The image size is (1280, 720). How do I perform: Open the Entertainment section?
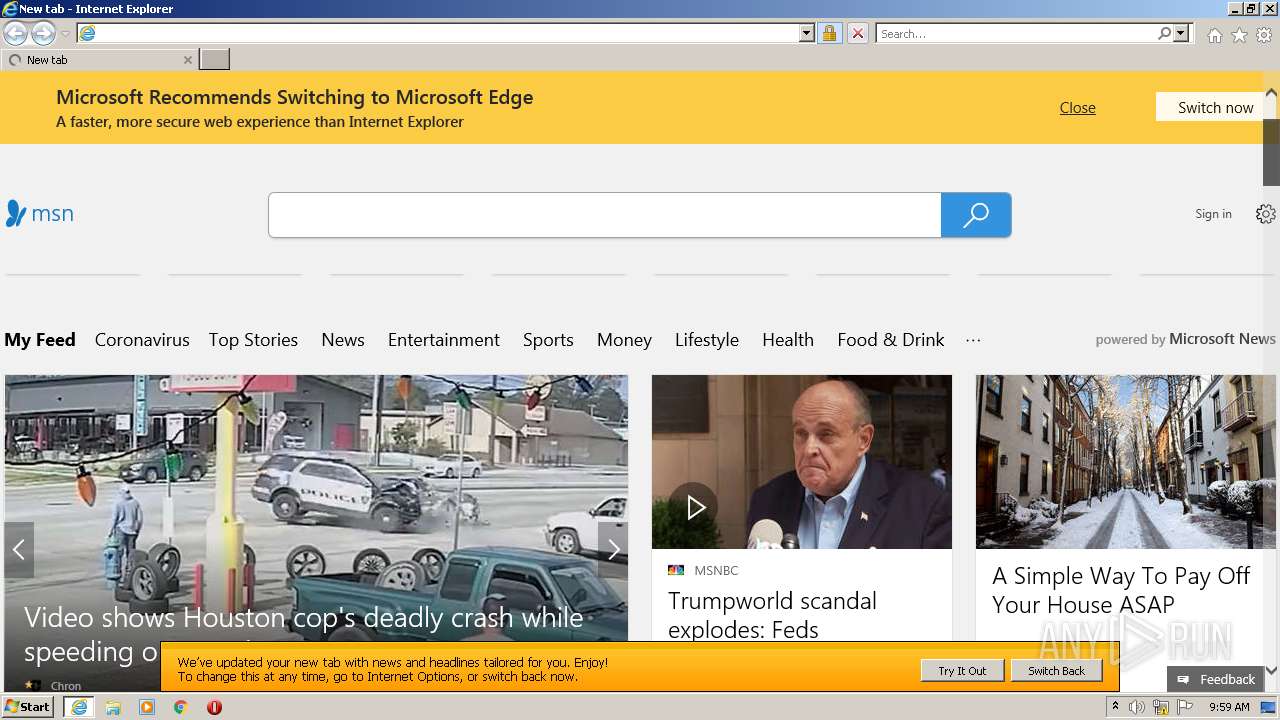tap(444, 340)
